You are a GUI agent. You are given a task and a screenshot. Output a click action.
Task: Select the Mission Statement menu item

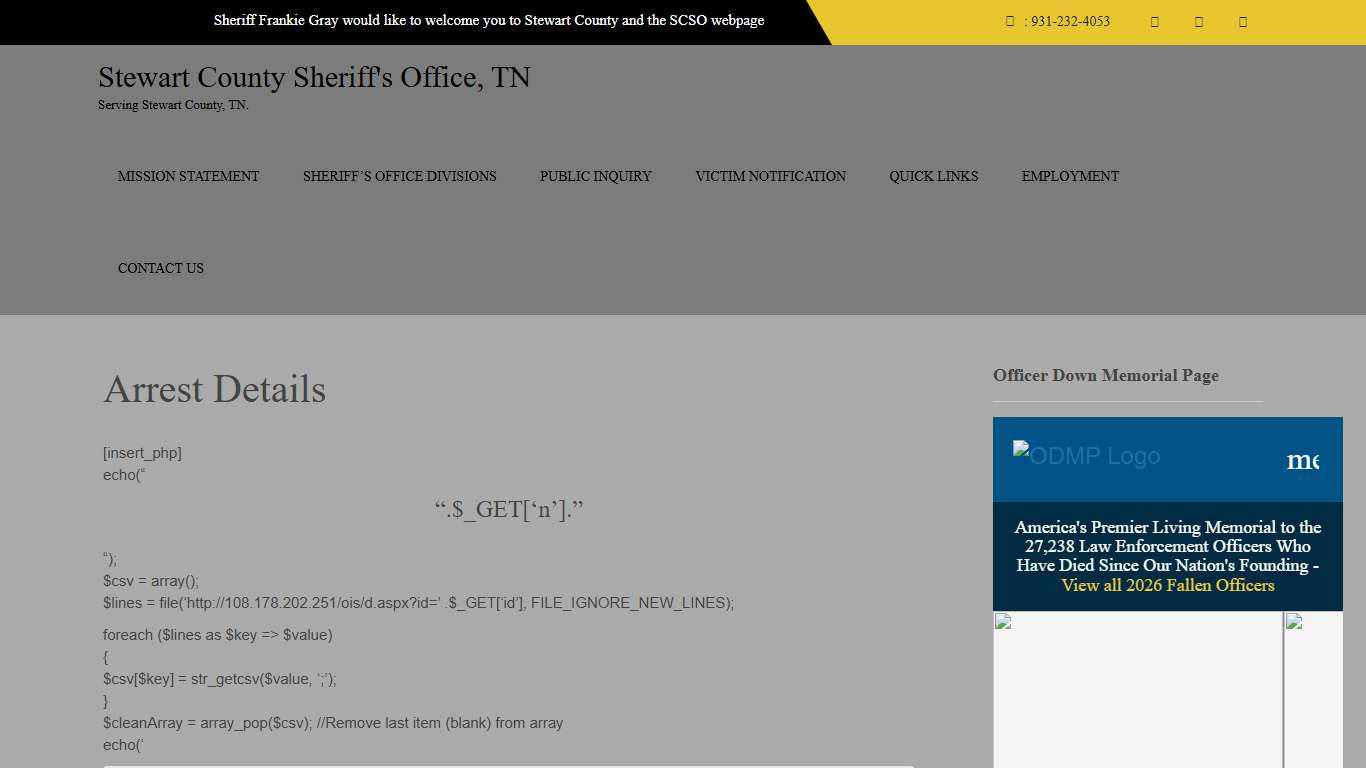(188, 176)
